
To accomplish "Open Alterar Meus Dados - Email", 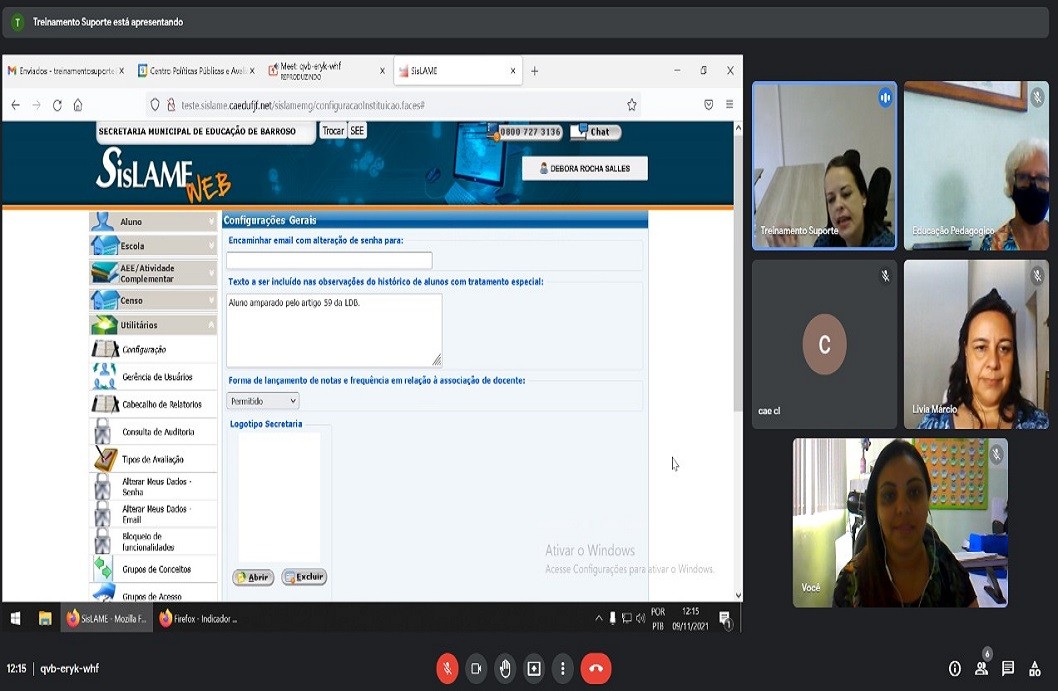I will (152, 514).
